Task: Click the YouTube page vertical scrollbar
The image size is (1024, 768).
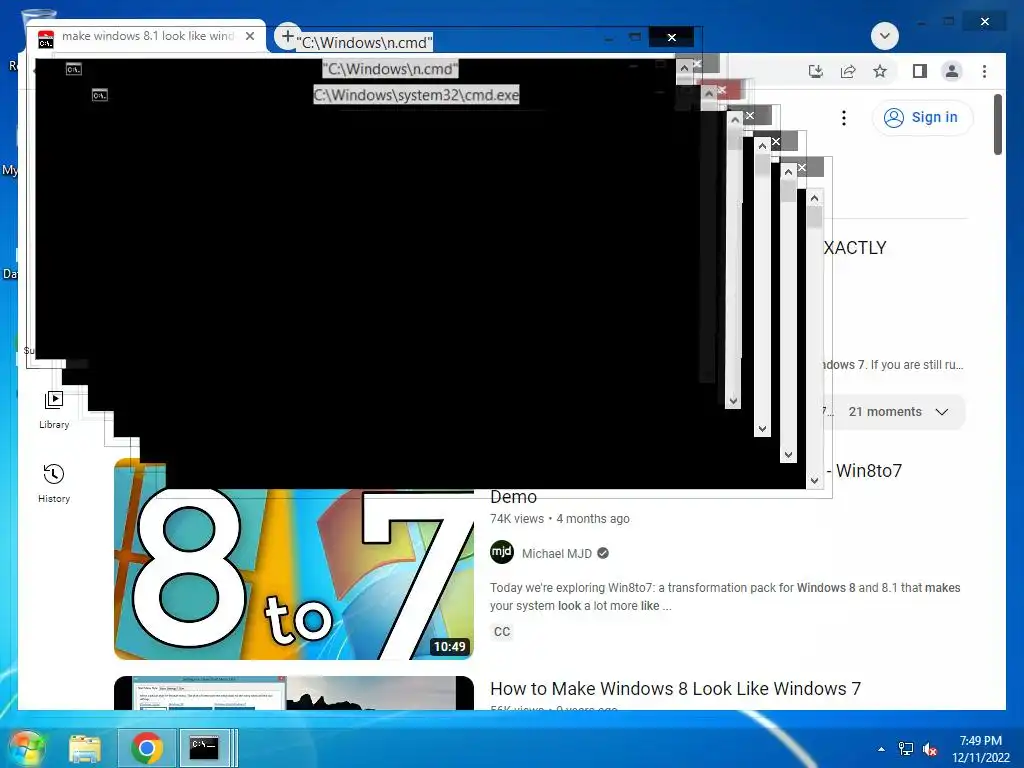Action: [997, 124]
